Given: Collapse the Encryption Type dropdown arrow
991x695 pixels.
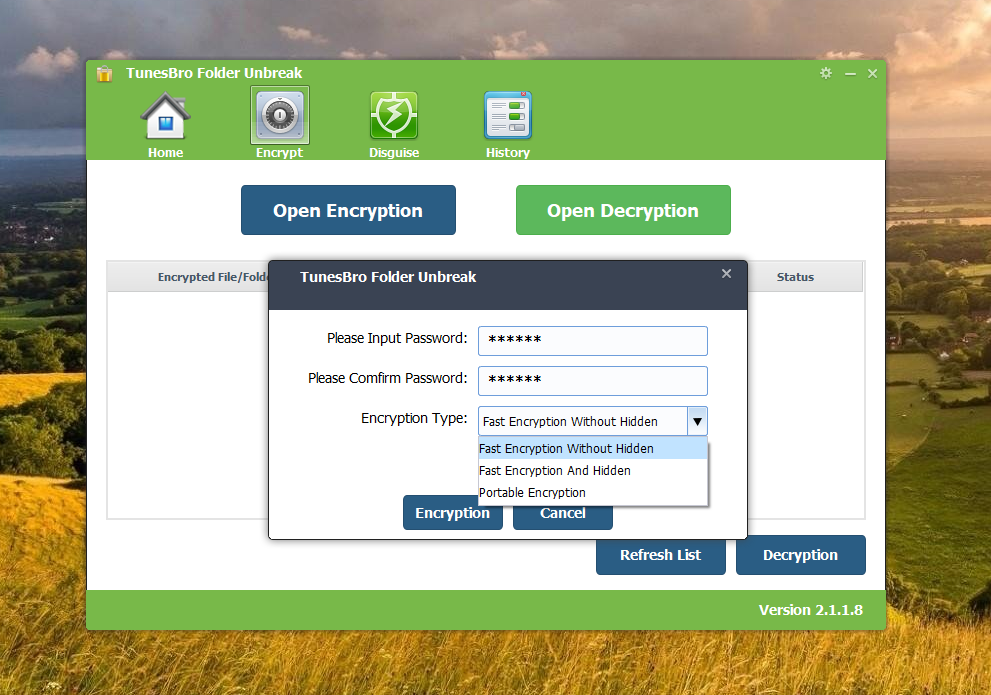Looking at the screenshot, I should [697, 421].
